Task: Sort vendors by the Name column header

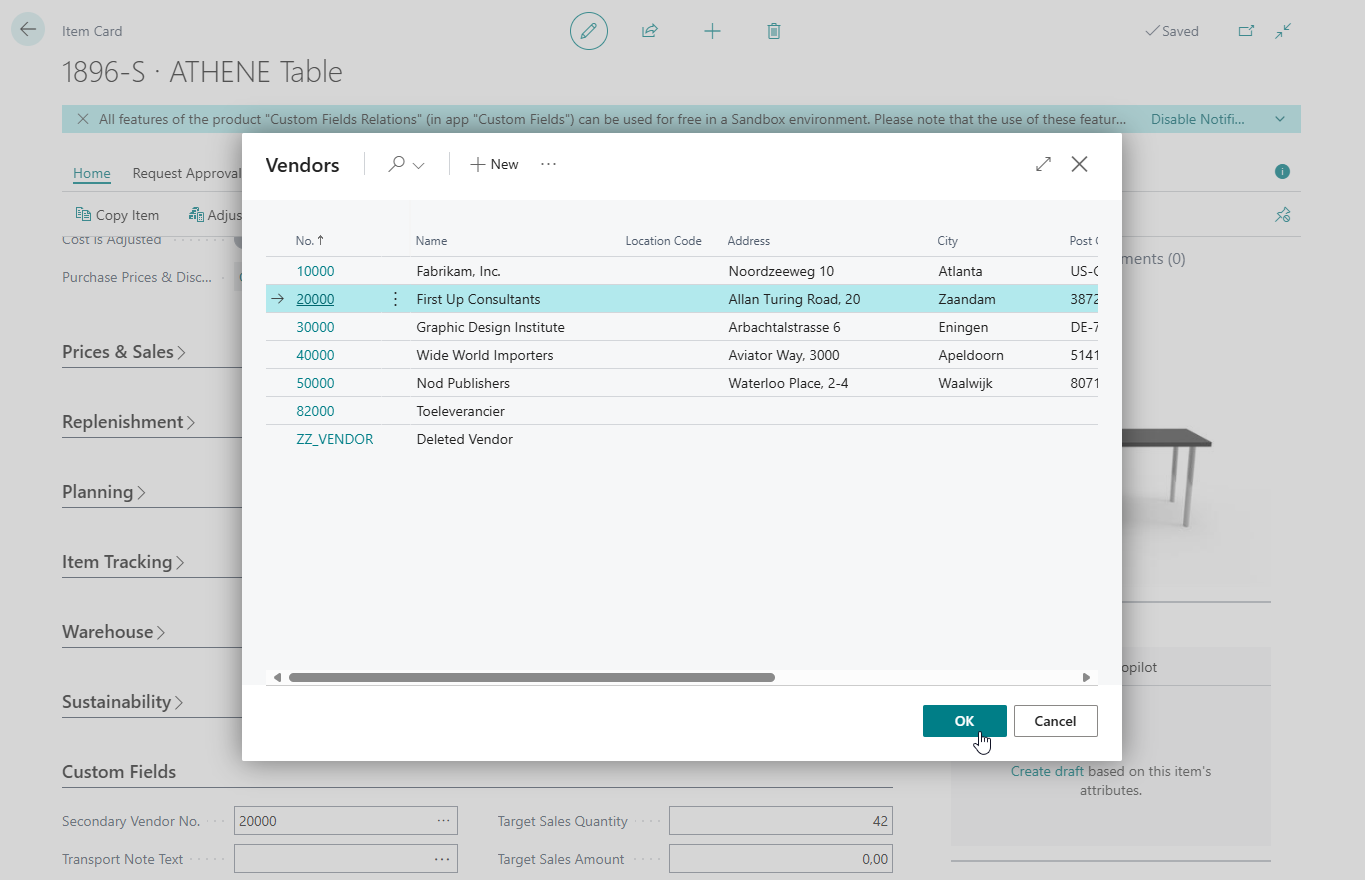Action: 432,241
